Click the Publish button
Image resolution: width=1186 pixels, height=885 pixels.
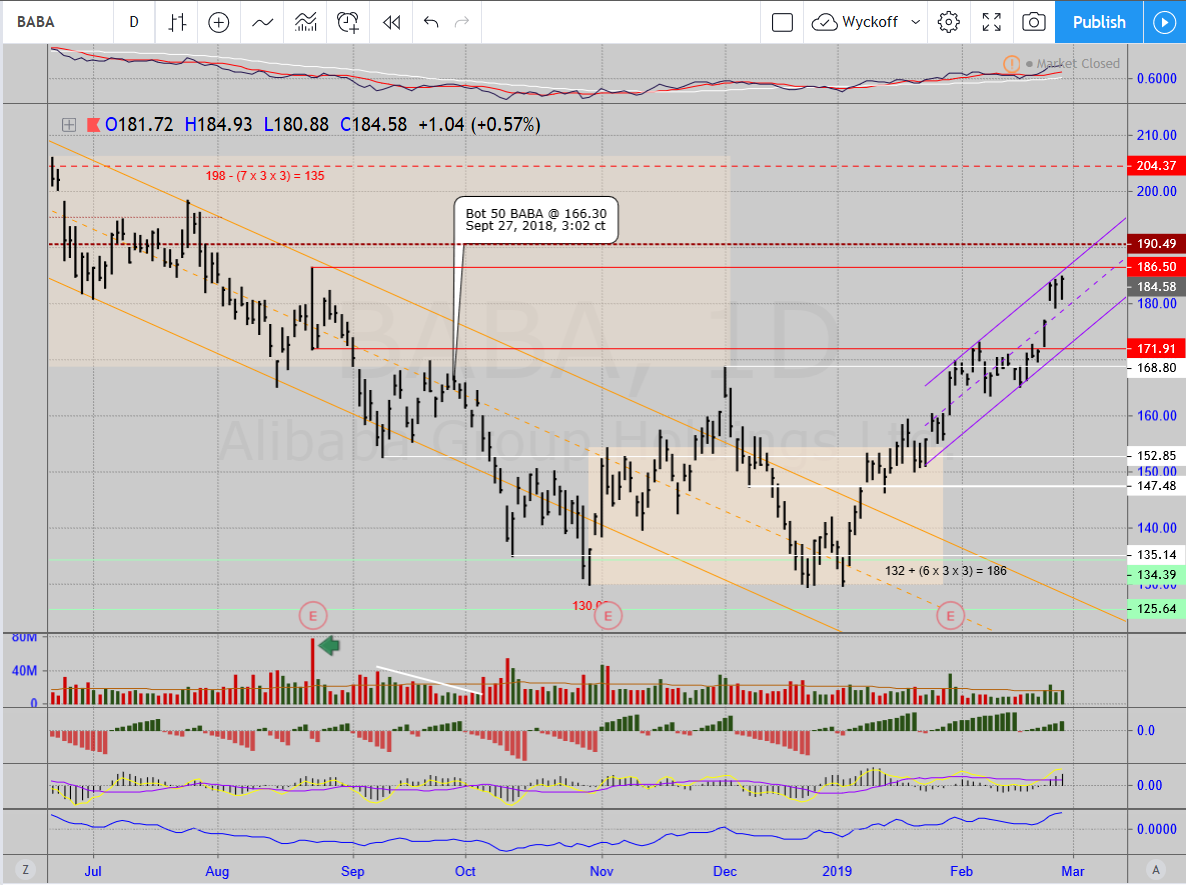(1098, 22)
